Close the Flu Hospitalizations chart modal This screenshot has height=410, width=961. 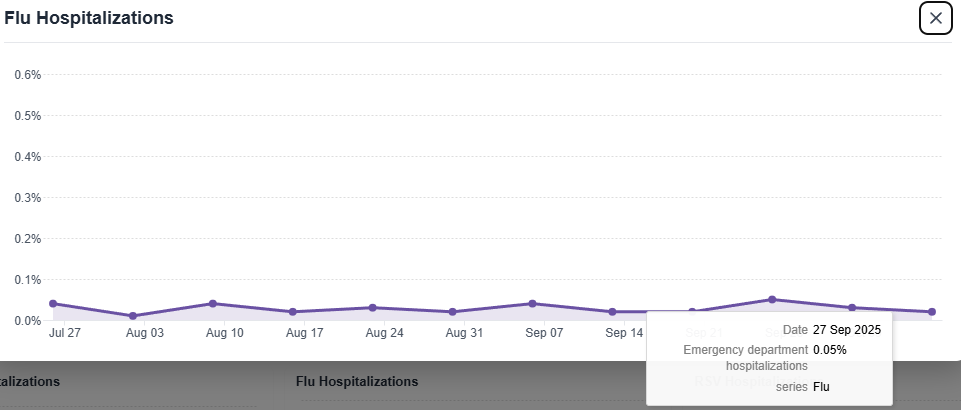(x=935, y=18)
